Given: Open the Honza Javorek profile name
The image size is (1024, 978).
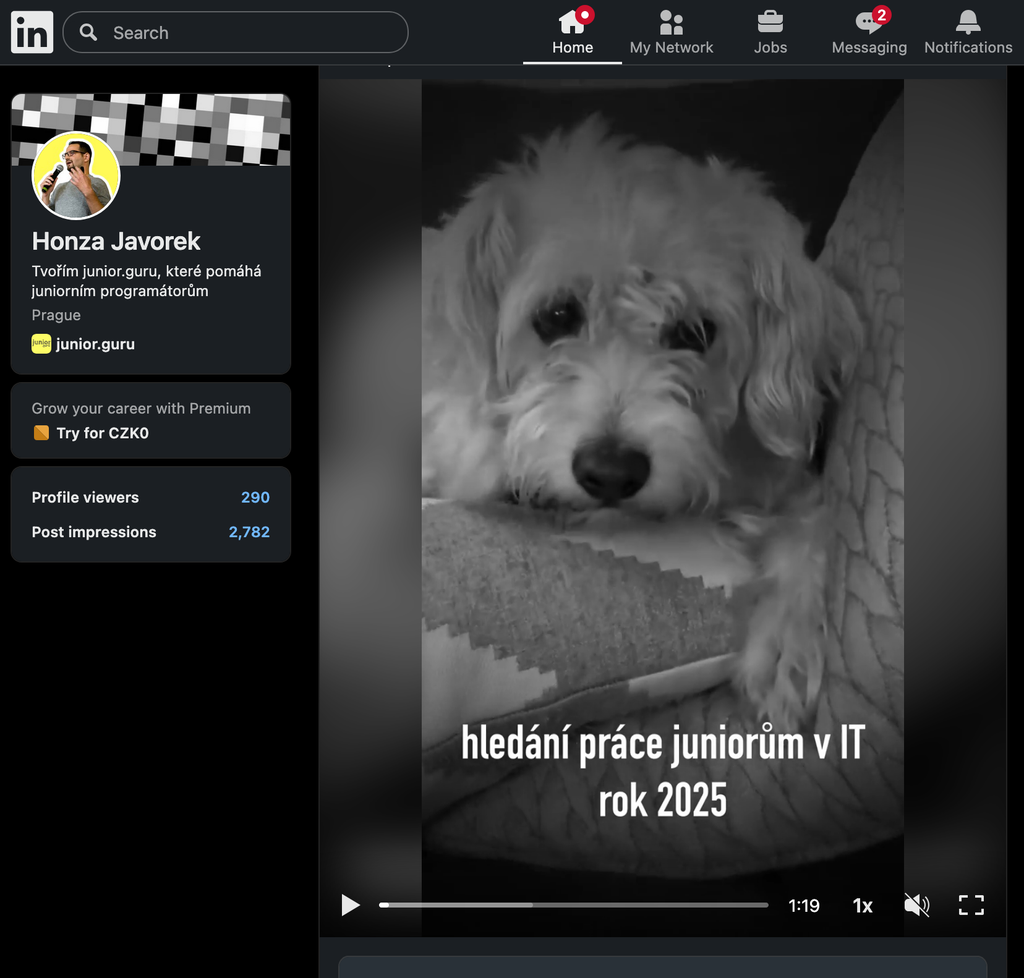Looking at the screenshot, I should coord(116,241).
